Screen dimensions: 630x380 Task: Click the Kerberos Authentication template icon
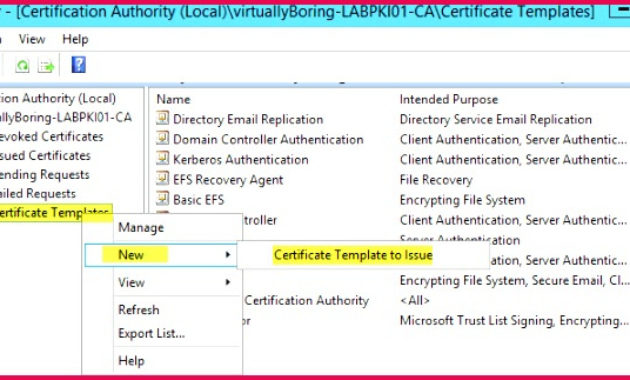[x=162, y=158]
